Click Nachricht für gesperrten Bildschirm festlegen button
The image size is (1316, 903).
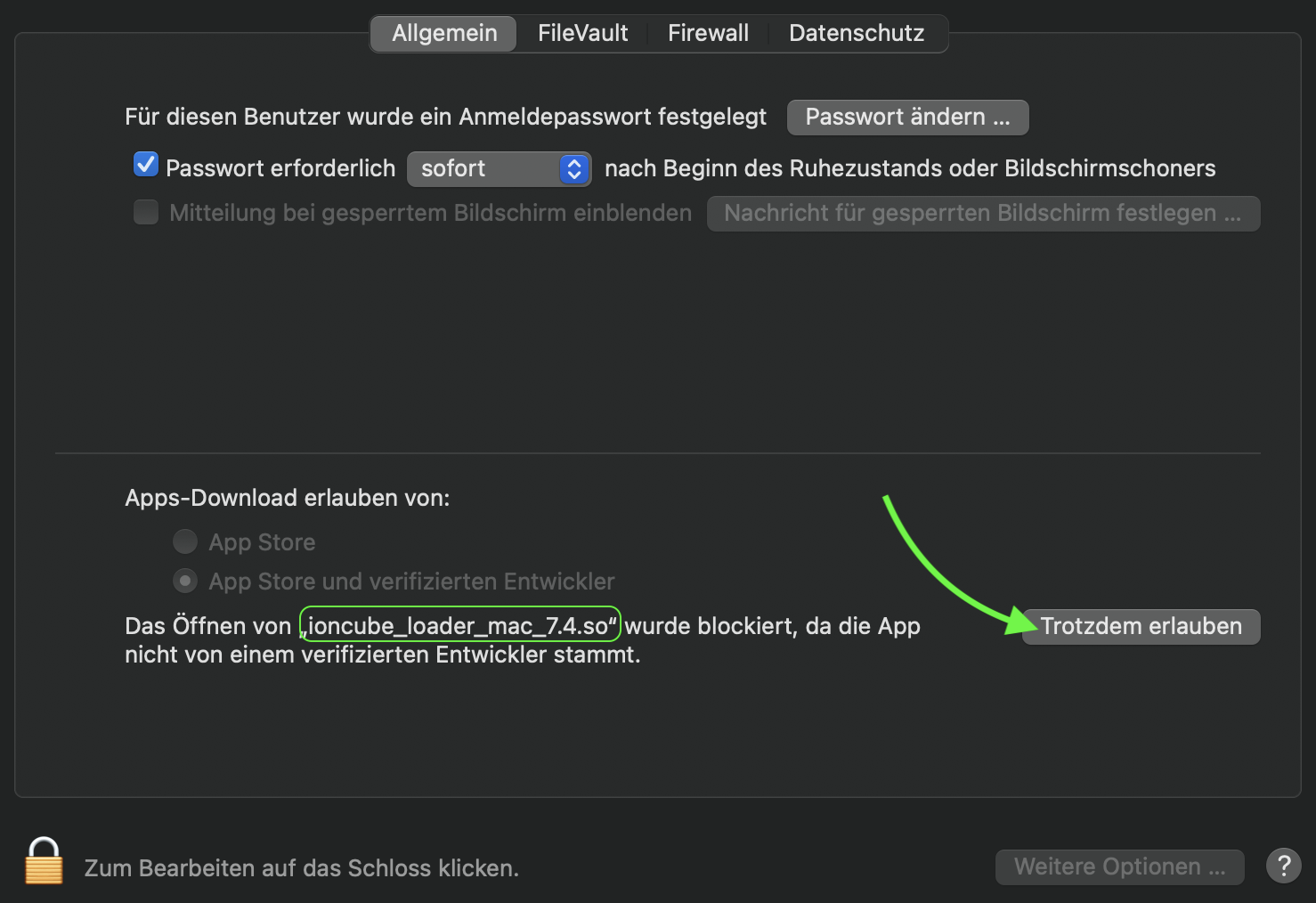click(x=982, y=214)
